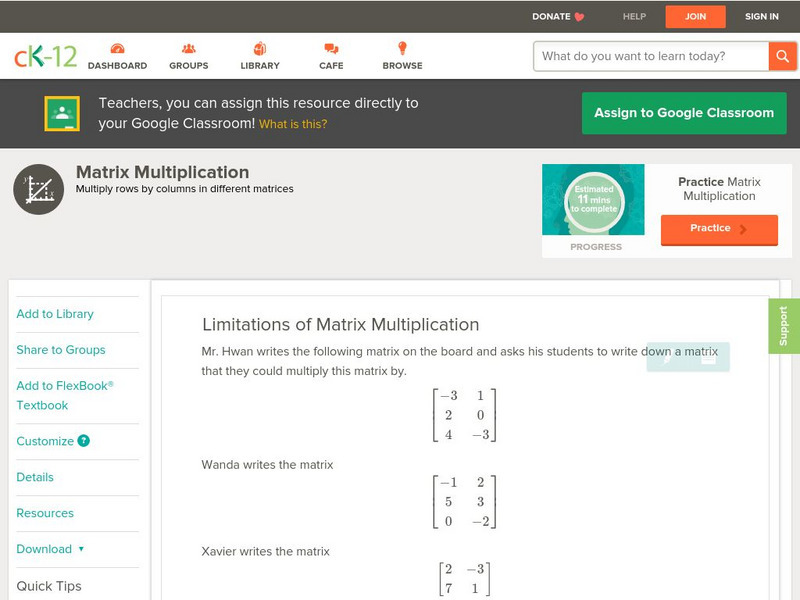
Task: Click the SIGN IN link
Action: tap(762, 16)
